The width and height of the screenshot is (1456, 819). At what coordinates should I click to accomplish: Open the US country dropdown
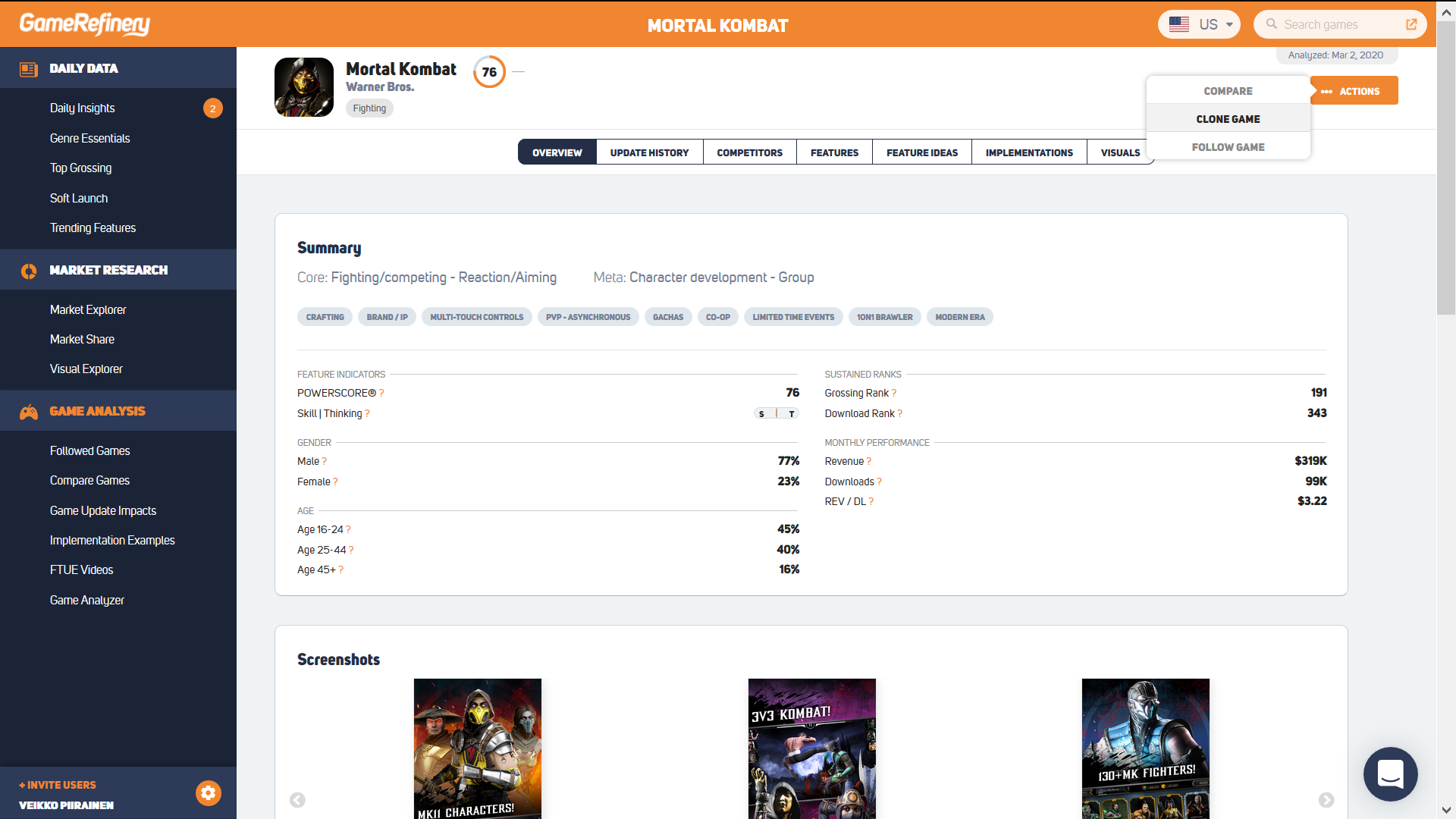1199,24
